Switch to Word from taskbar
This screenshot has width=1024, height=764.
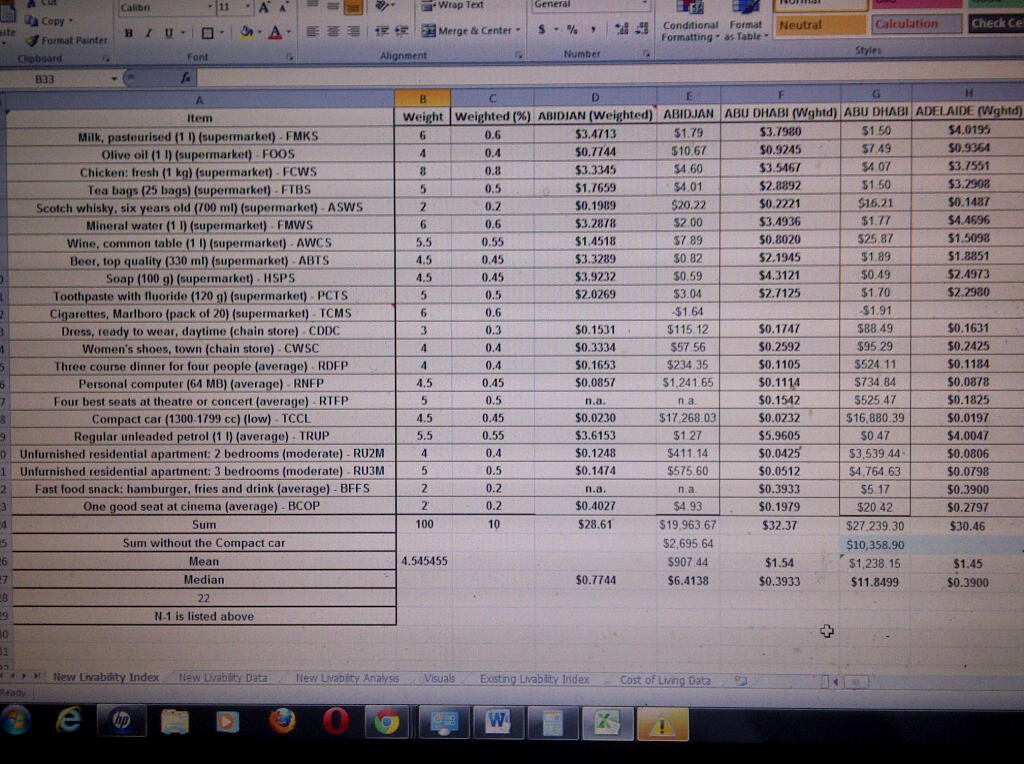[x=497, y=722]
